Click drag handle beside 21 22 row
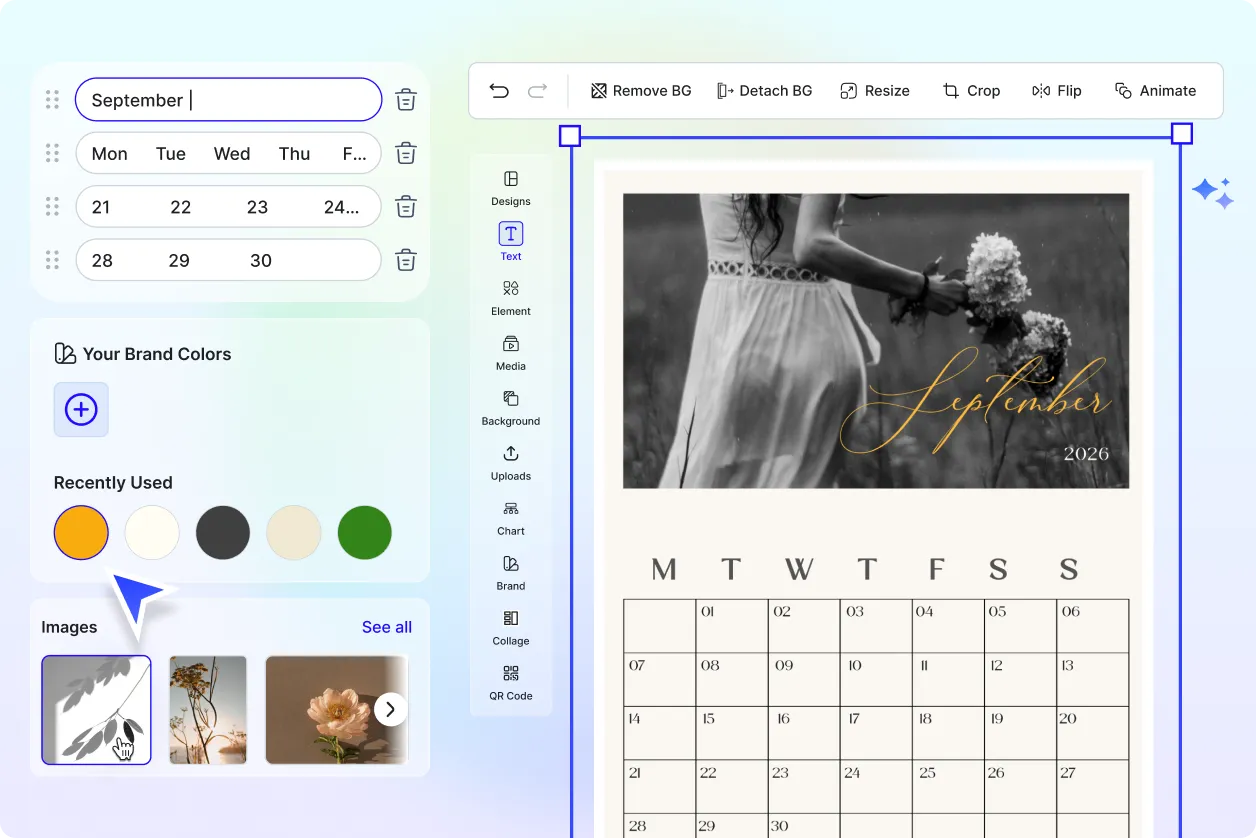 coord(53,207)
